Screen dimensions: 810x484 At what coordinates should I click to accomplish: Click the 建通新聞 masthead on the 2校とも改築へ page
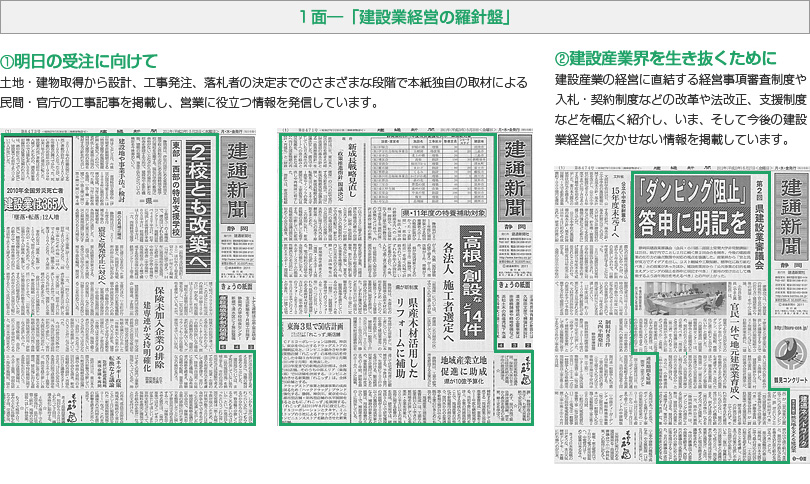pos(237,181)
